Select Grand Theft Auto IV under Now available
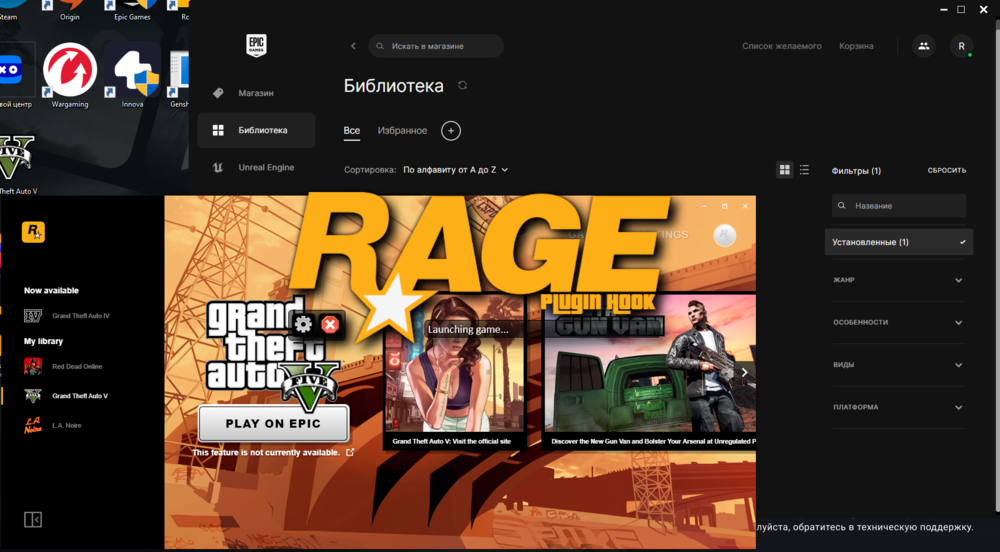The height and width of the screenshot is (552, 1000). [67, 316]
